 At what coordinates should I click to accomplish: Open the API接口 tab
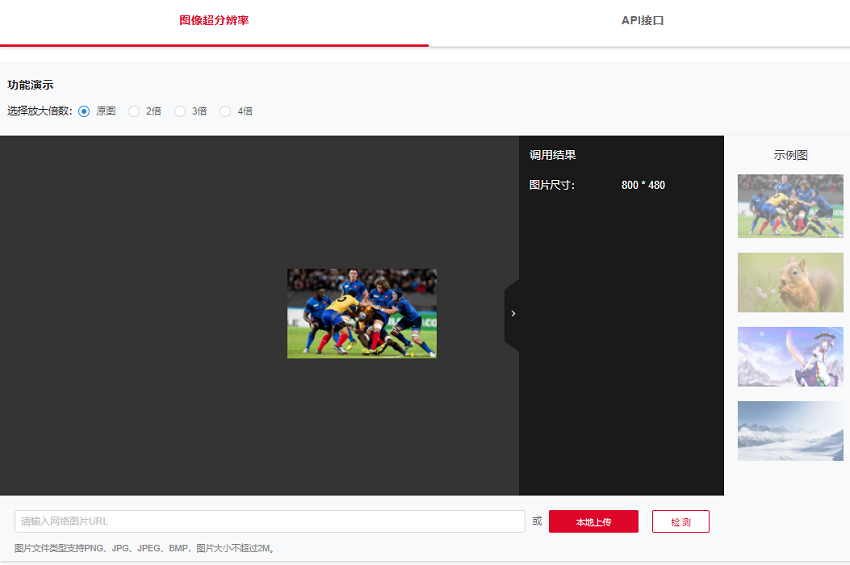(x=642, y=21)
